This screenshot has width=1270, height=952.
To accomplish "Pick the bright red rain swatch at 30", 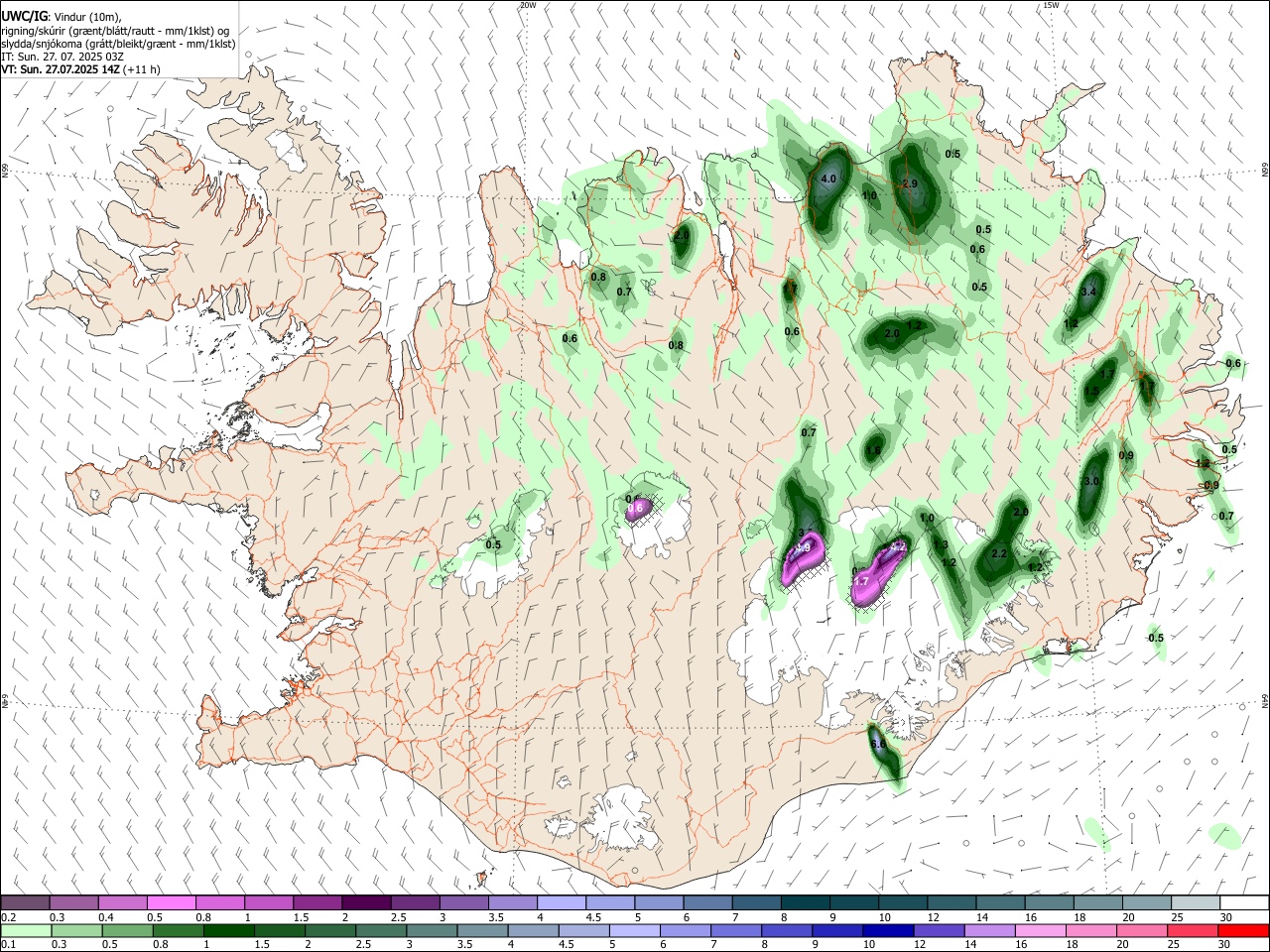I will point(1243,930).
